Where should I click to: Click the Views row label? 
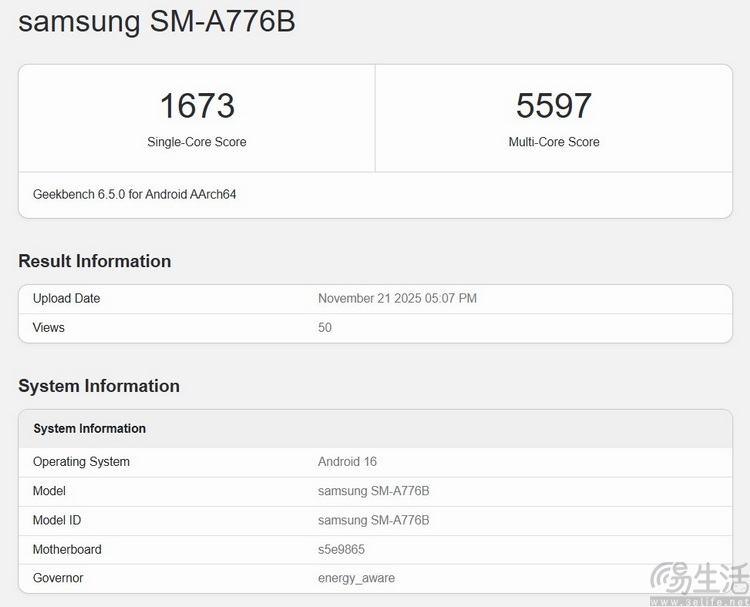(49, 327)
